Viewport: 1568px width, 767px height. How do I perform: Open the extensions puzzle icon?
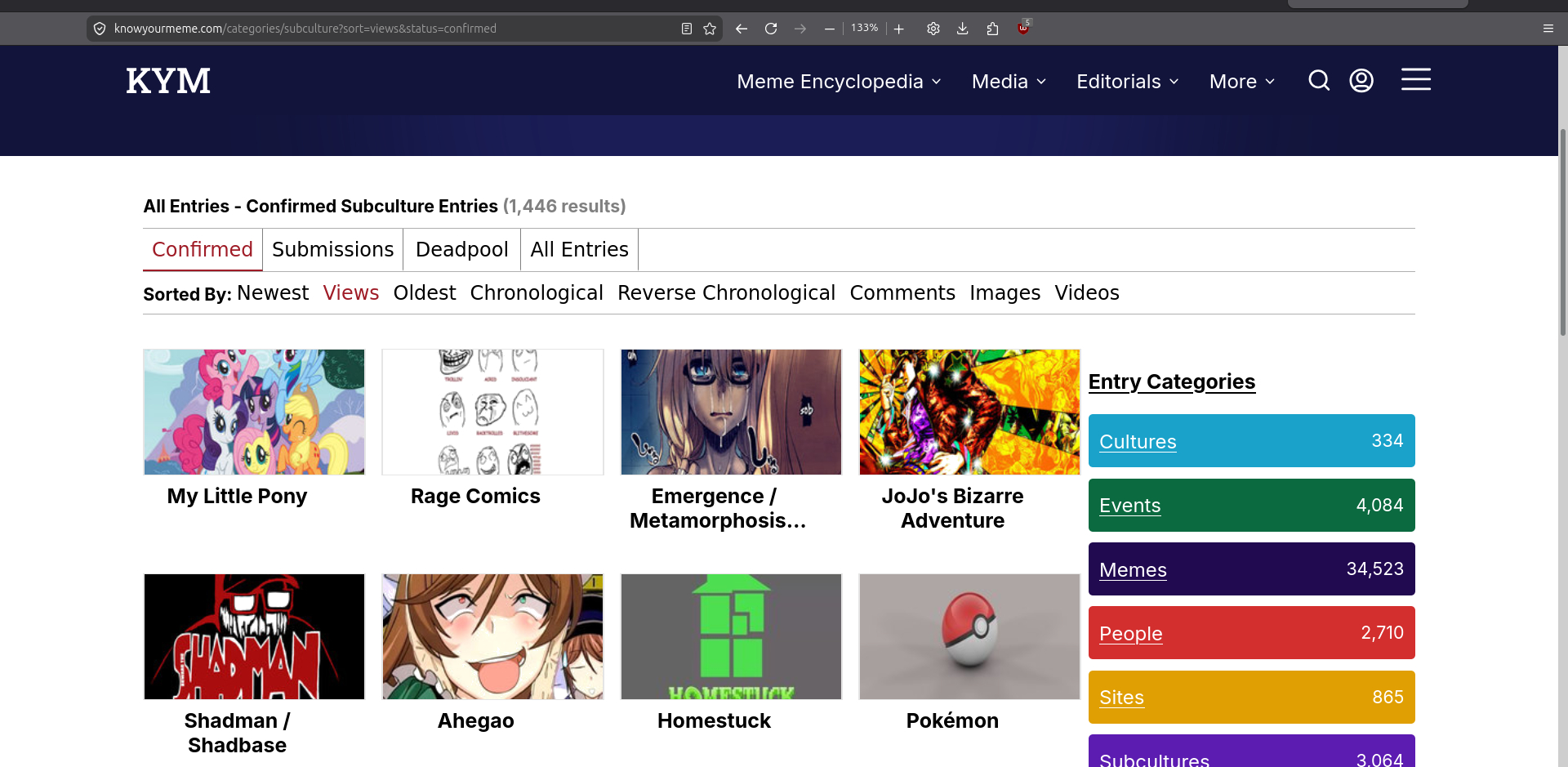[x=992, y=29]
